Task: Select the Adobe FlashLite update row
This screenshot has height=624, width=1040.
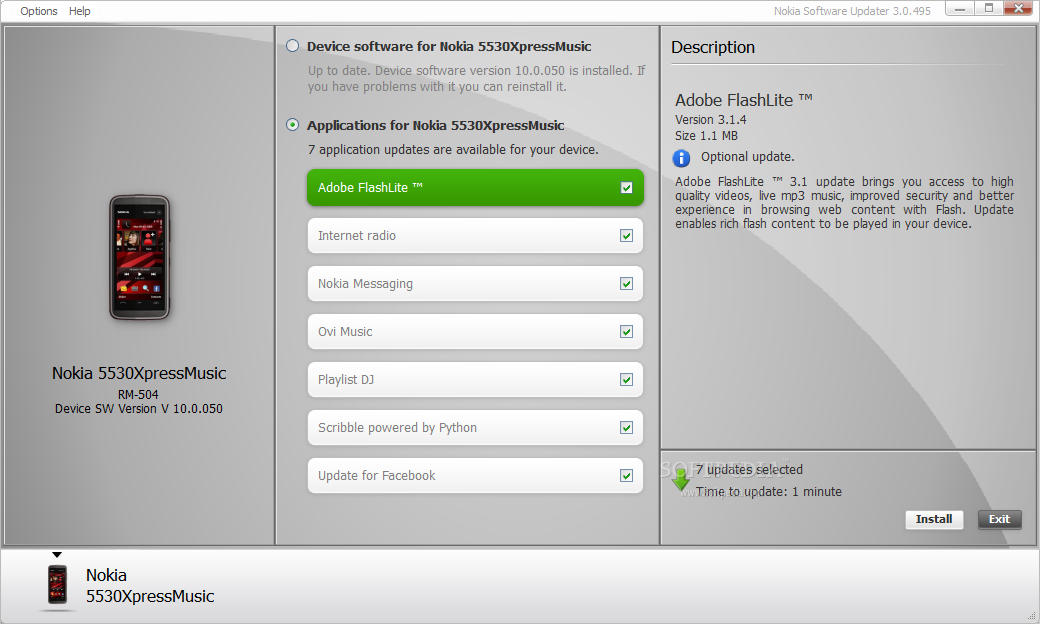Action: (475, 188)
